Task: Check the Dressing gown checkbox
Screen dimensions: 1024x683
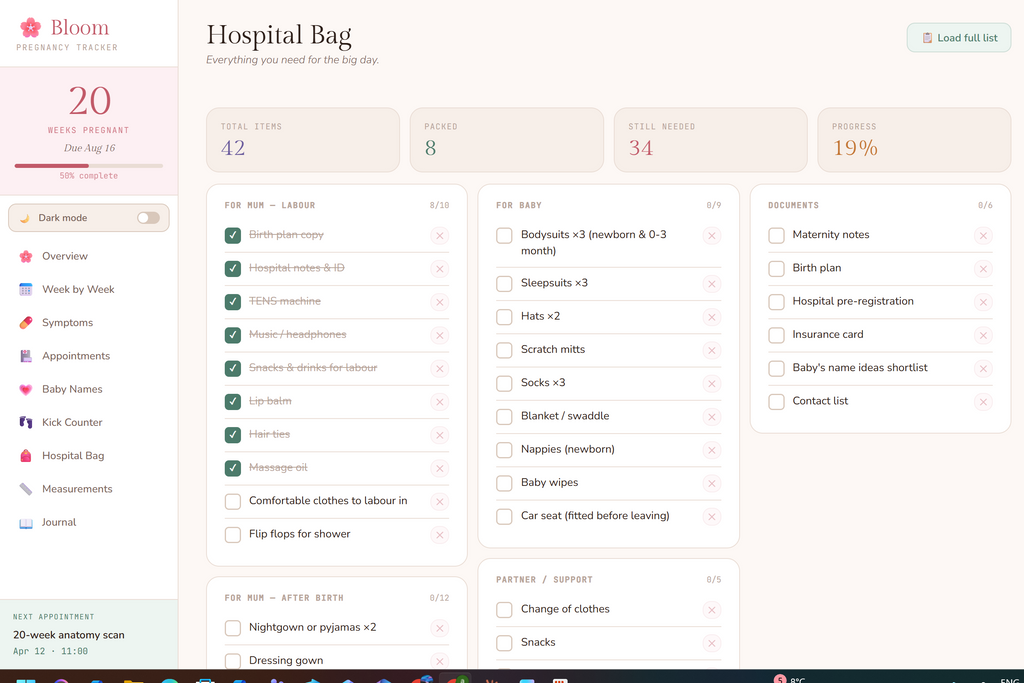Action: pos(232,661)
